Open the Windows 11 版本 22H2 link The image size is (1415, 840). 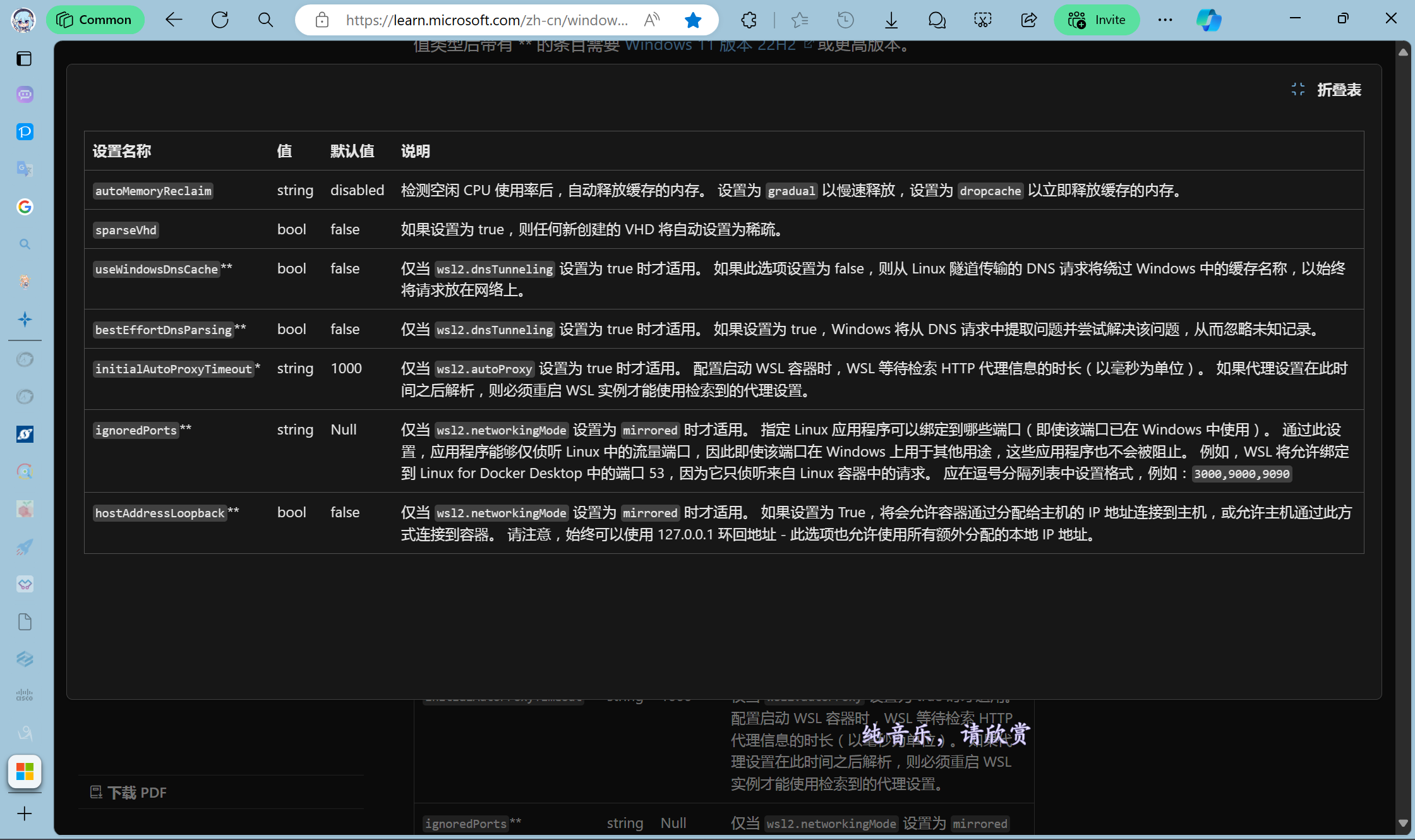[x=711, y=45]
